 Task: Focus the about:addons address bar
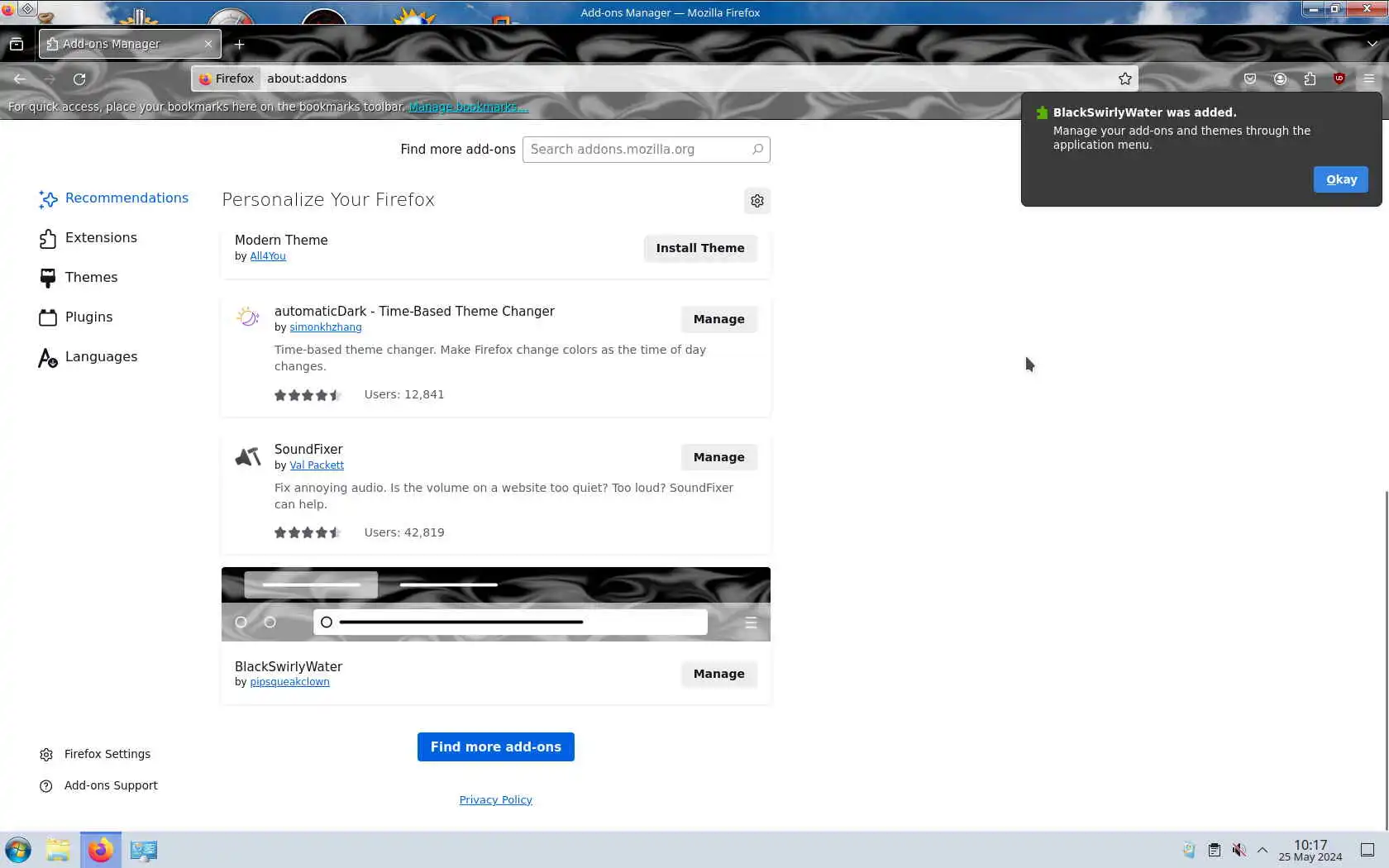pyautogui.click(x=686, y=79)
